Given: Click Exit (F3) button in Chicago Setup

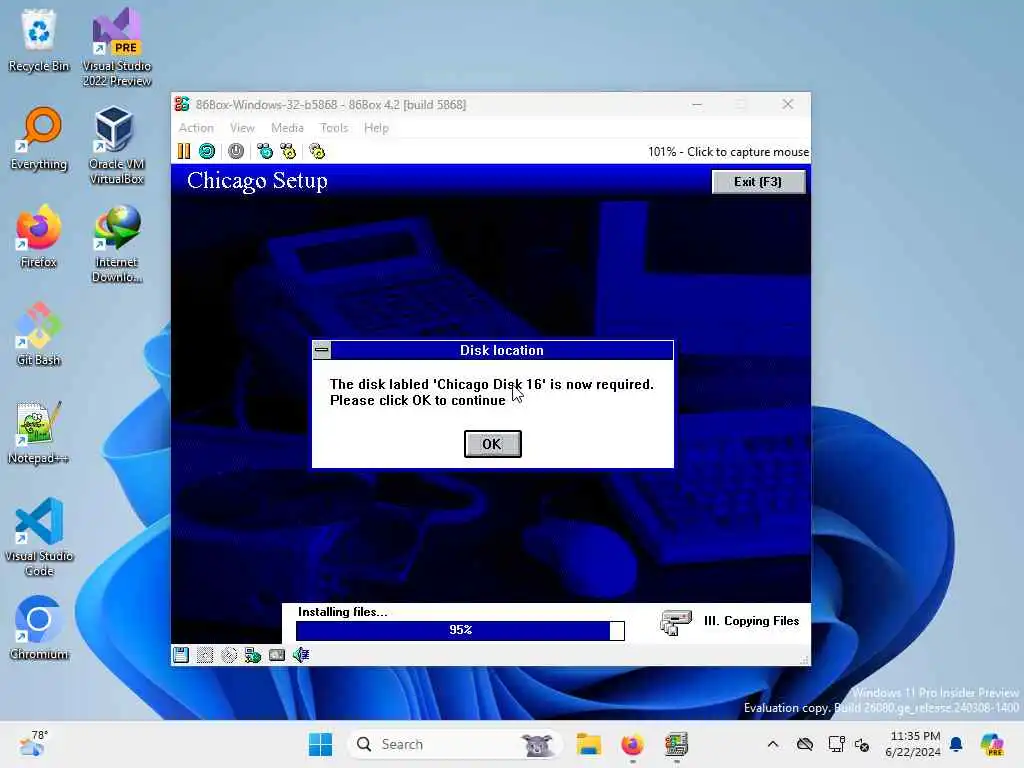Looking at the screenshot, I should point(758,182).
